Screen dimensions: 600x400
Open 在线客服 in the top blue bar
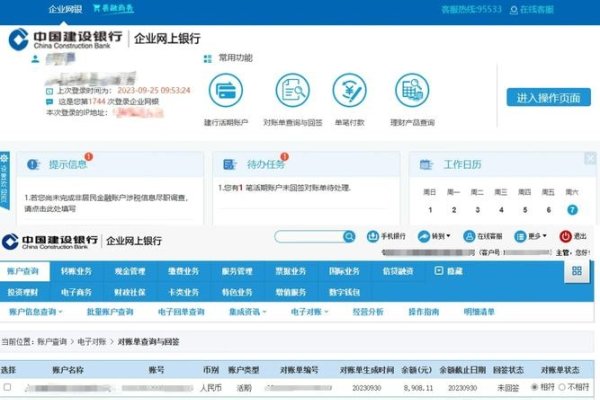(x=532, y=10)
